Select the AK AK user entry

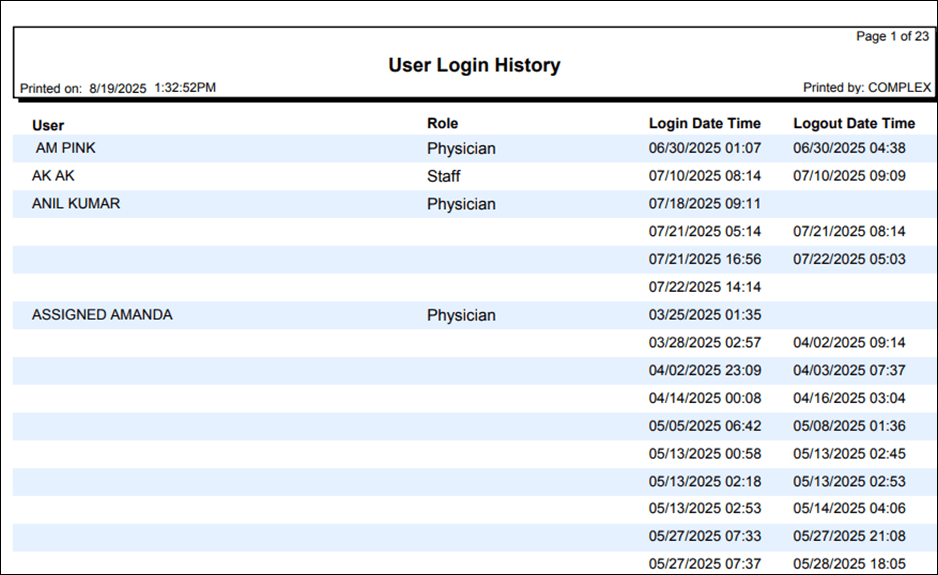pos(53,176)
